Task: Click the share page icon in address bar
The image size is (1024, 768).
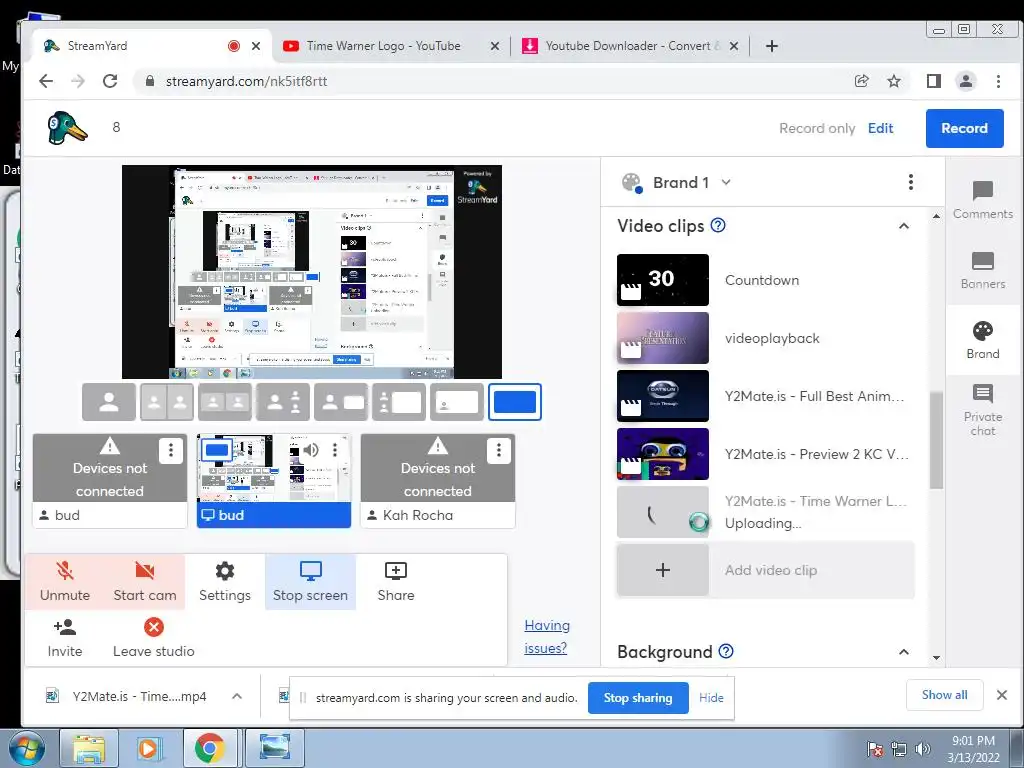Action: [x=861, y=81]
